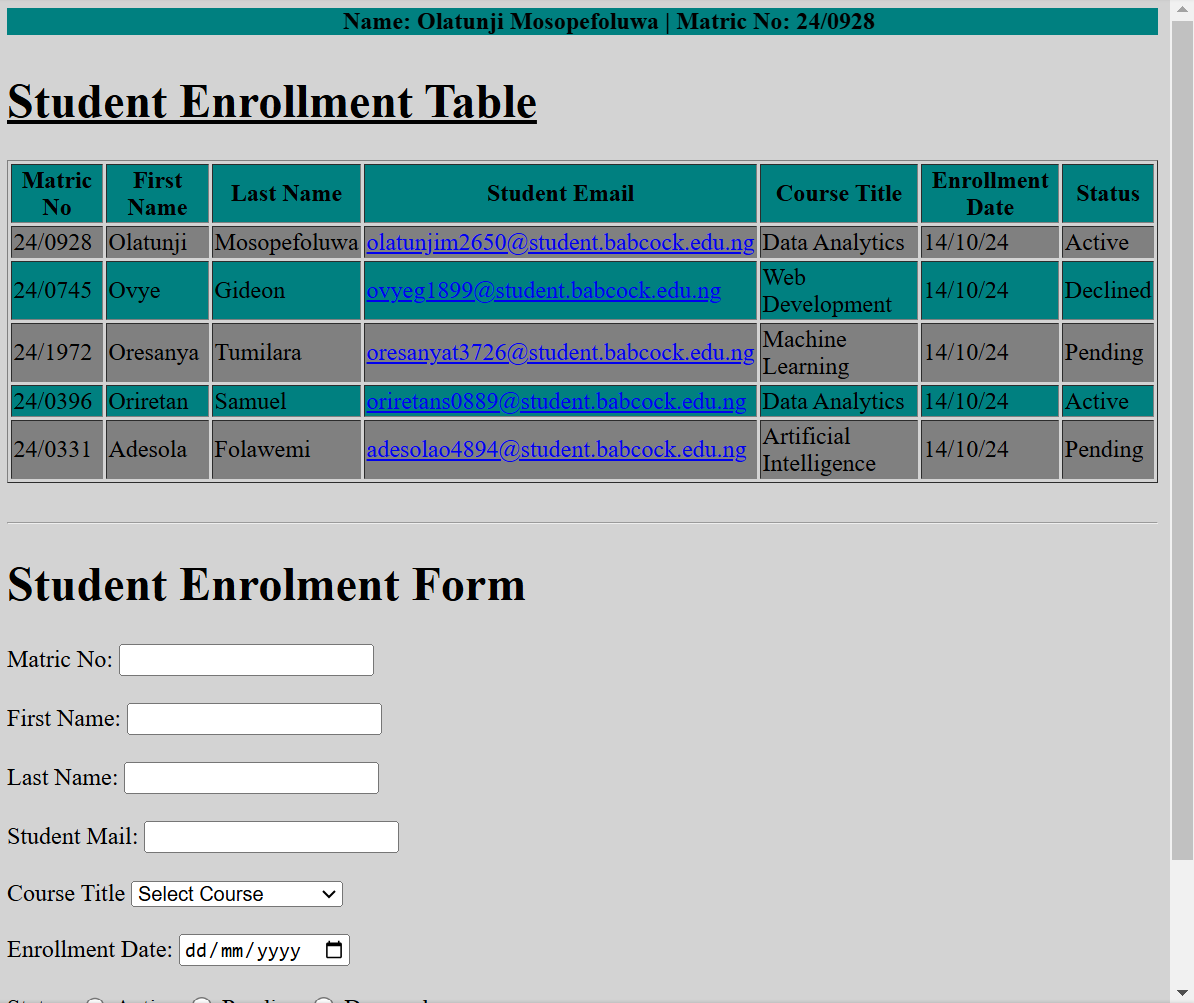Open the oriretans0889 email link
The height and width of the screenshot is (1003, 1194).
(x=556, y=402)
